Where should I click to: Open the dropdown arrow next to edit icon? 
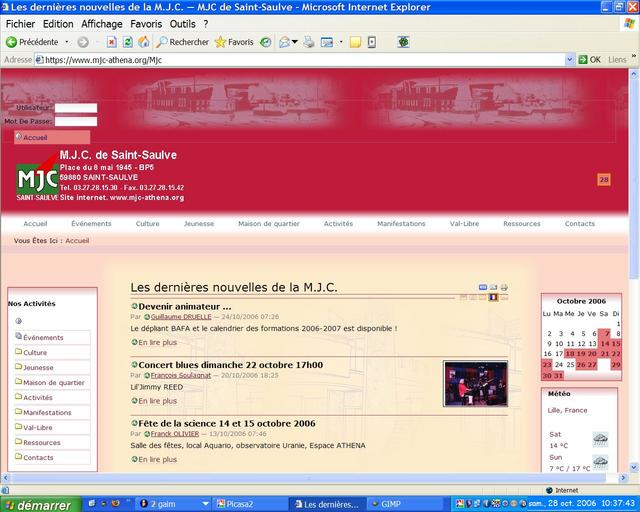[x=341, y=42]
